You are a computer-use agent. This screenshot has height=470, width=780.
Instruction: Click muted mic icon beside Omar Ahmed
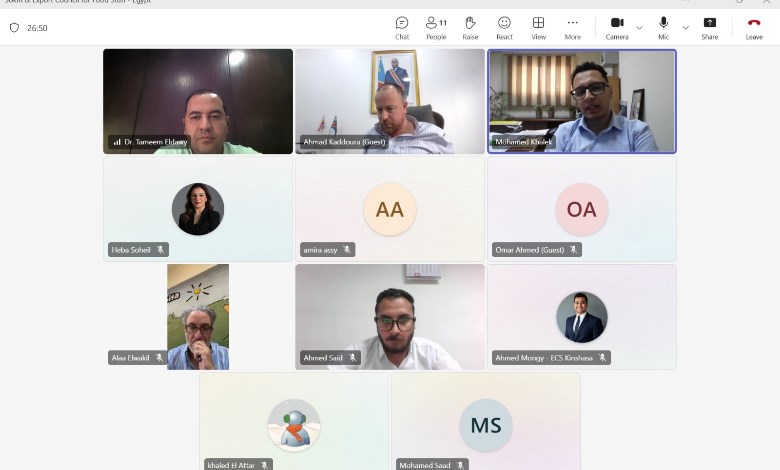(x=574, y=250)
